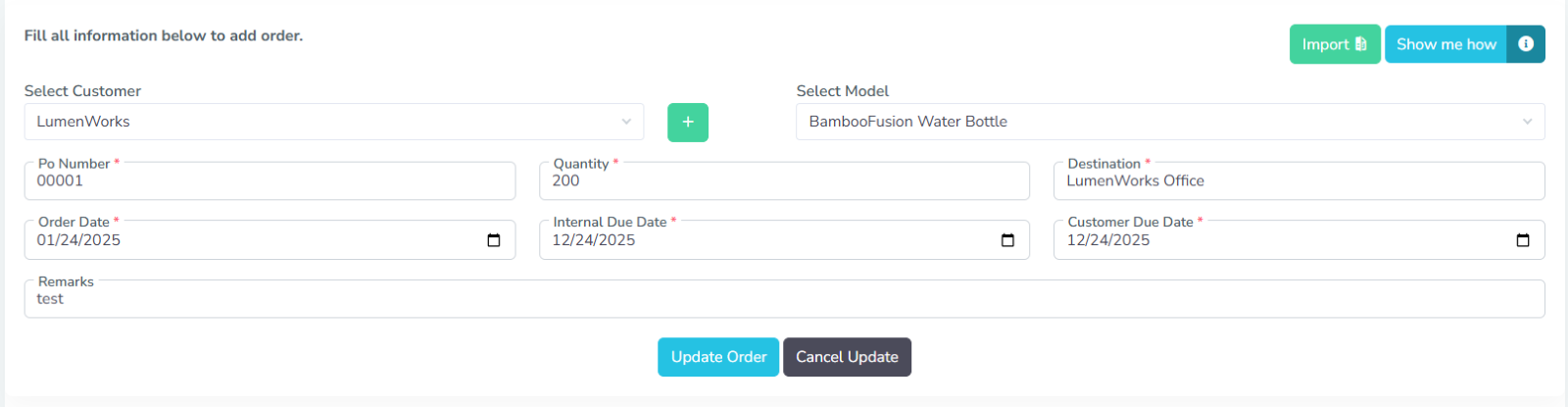Click the Select Model chevron arrow

click(1527, 122)
